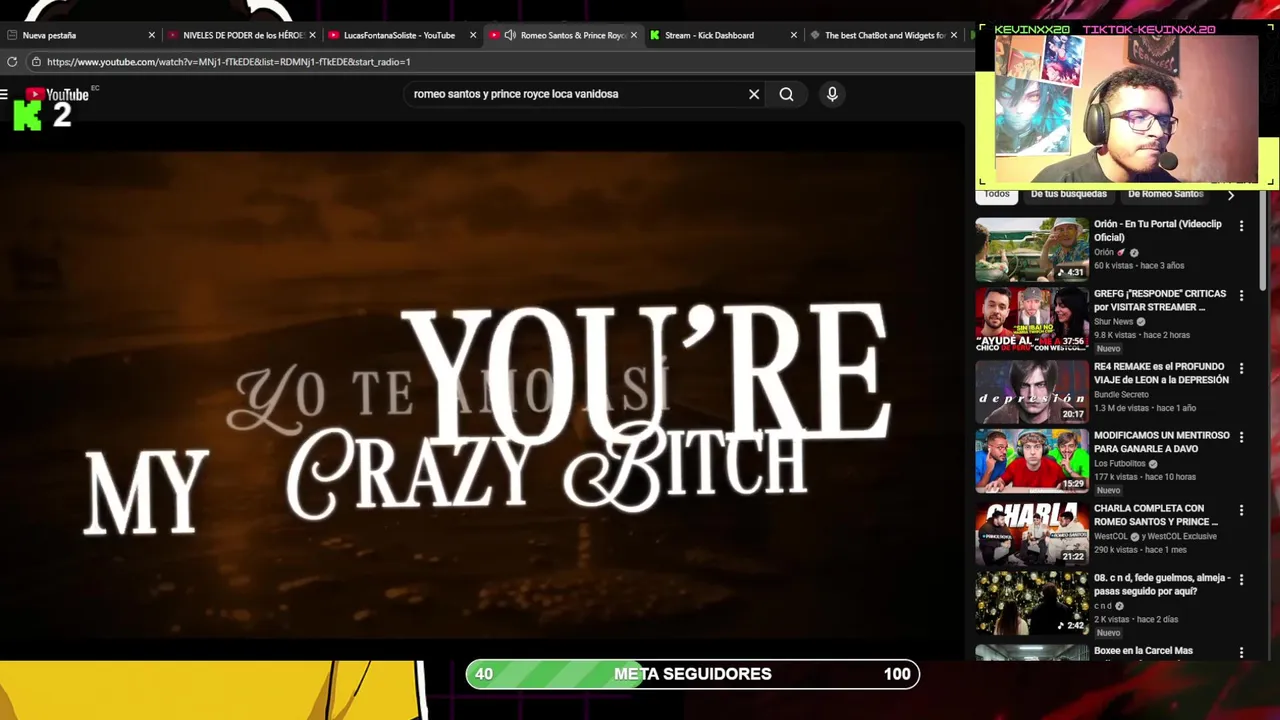
Task: Visit the Shur News channel
Action: point(1113,322)
